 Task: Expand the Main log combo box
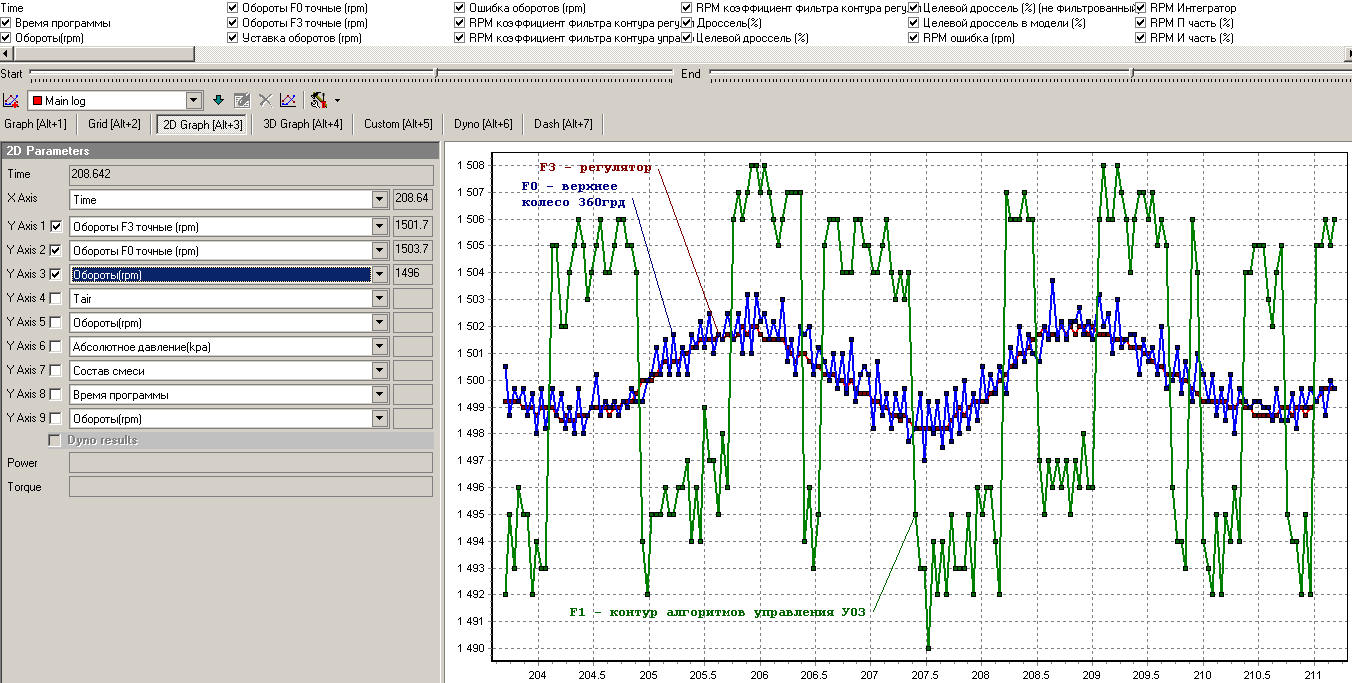pyautogui.click(x=194, y=101)
